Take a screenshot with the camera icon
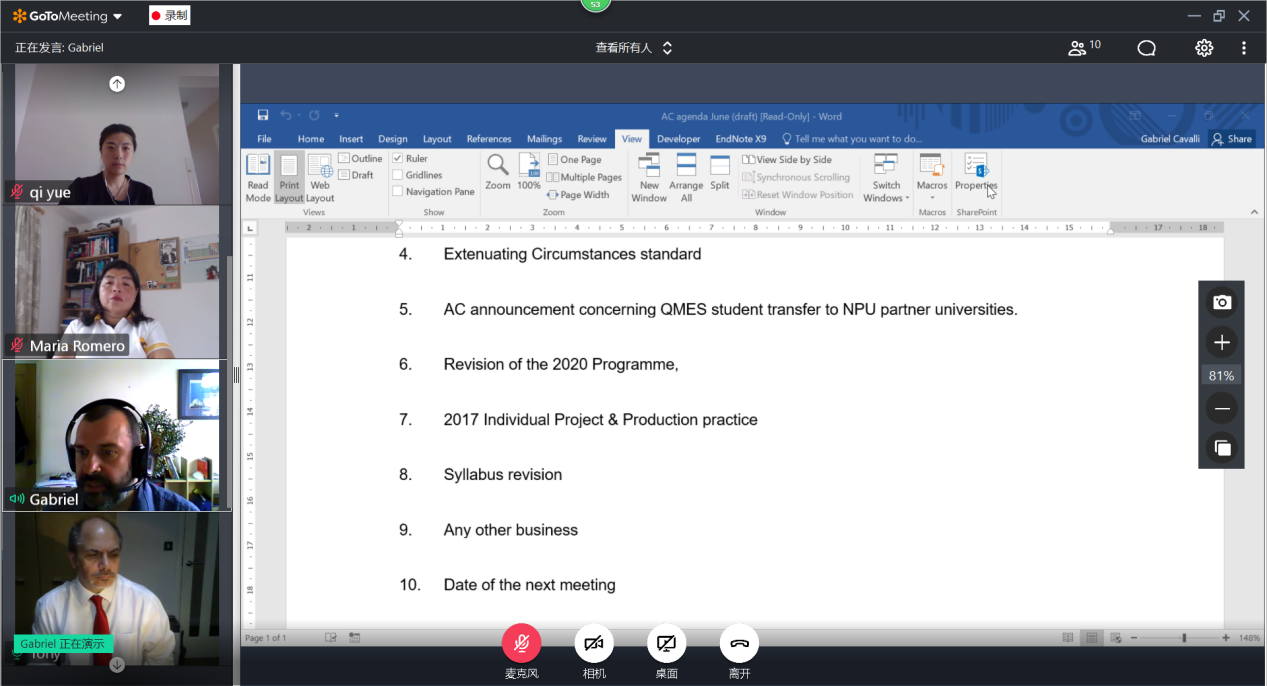Viewport: 1267px width, 686px height. (1221, 303)
